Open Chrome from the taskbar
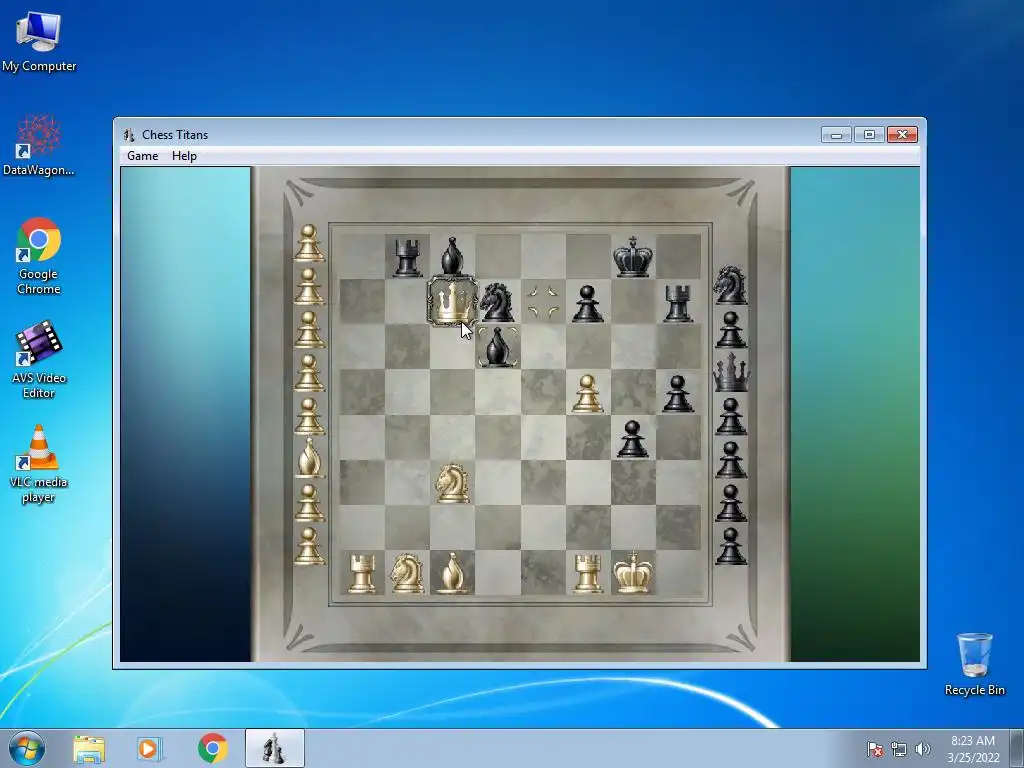Image resolution: width=1024 pixels, height=768 pixels. click(212, 748)
